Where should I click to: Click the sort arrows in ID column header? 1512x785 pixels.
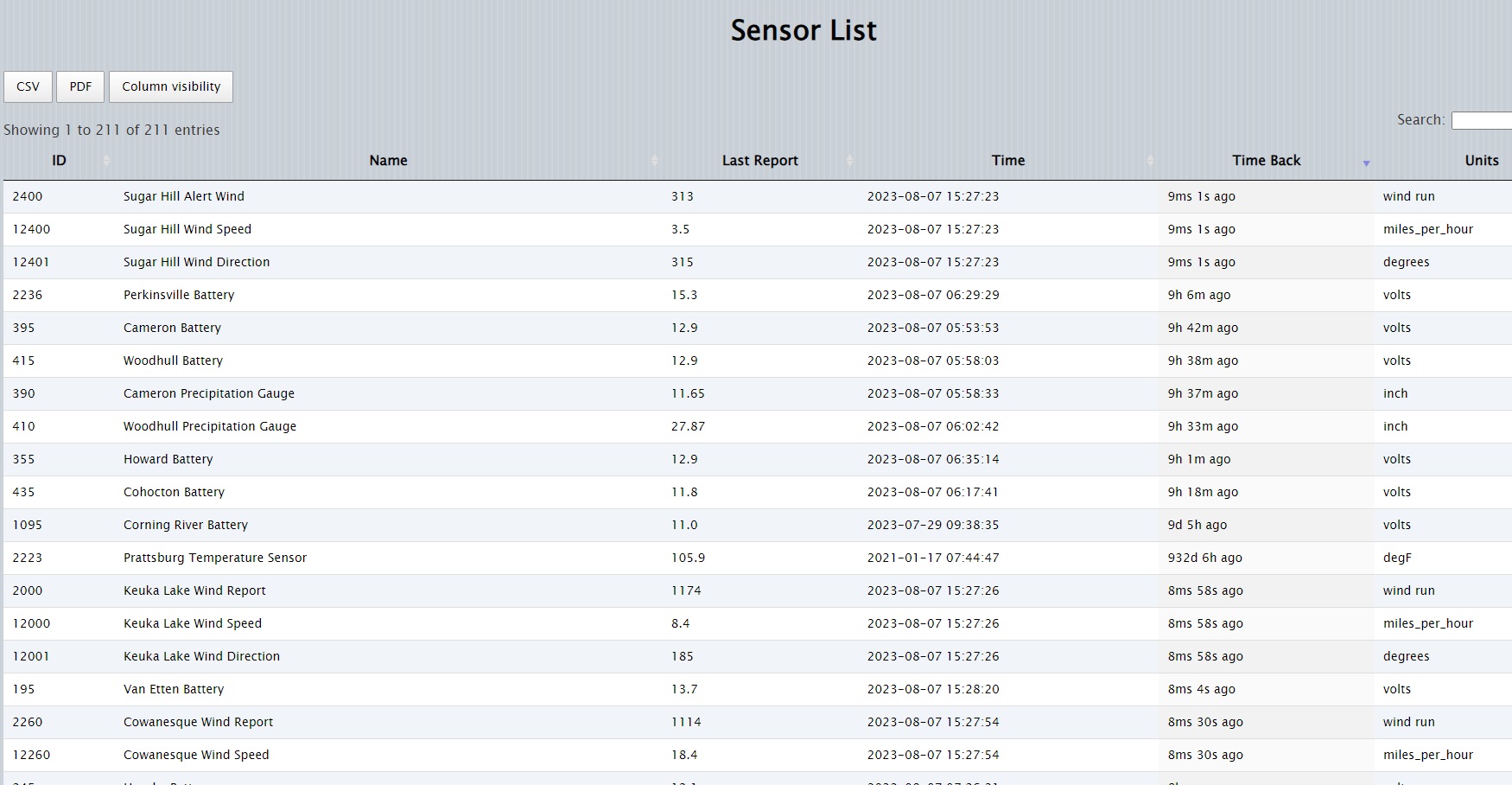tap(106, 161)
